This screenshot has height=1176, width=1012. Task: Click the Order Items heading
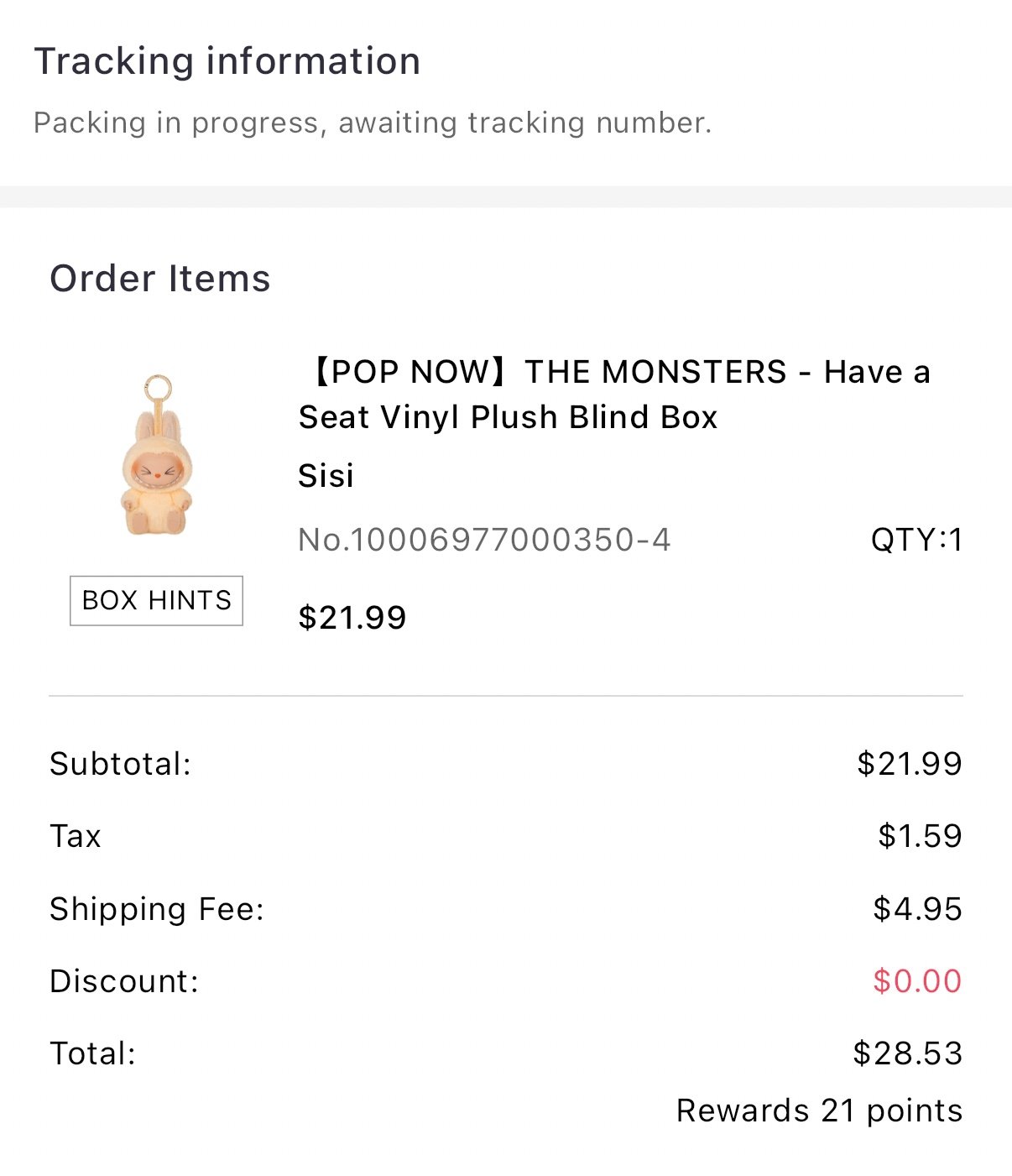pos(160,279)
